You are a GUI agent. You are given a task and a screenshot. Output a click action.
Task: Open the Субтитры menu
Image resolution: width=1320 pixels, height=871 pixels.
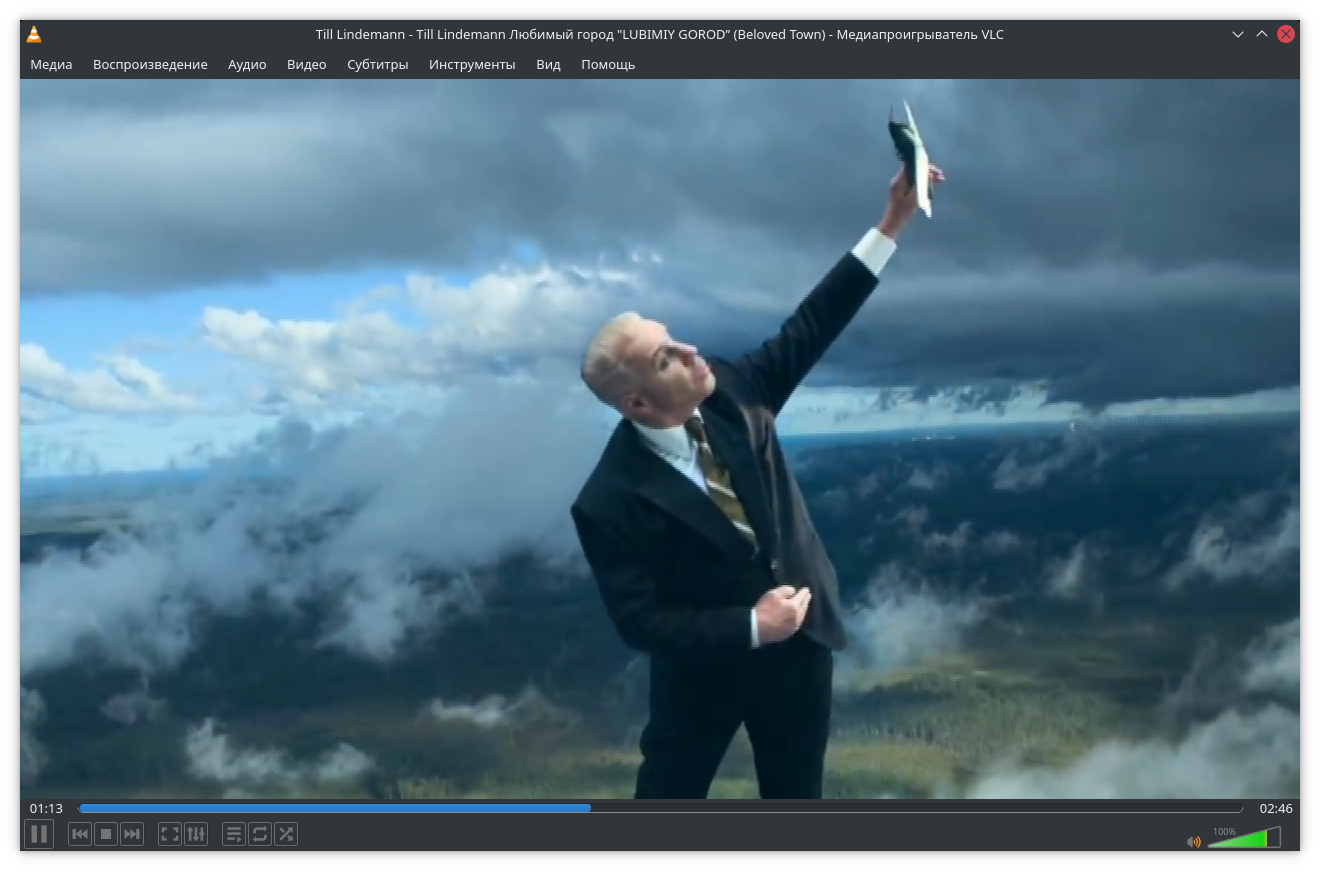(x=378, y=64)
